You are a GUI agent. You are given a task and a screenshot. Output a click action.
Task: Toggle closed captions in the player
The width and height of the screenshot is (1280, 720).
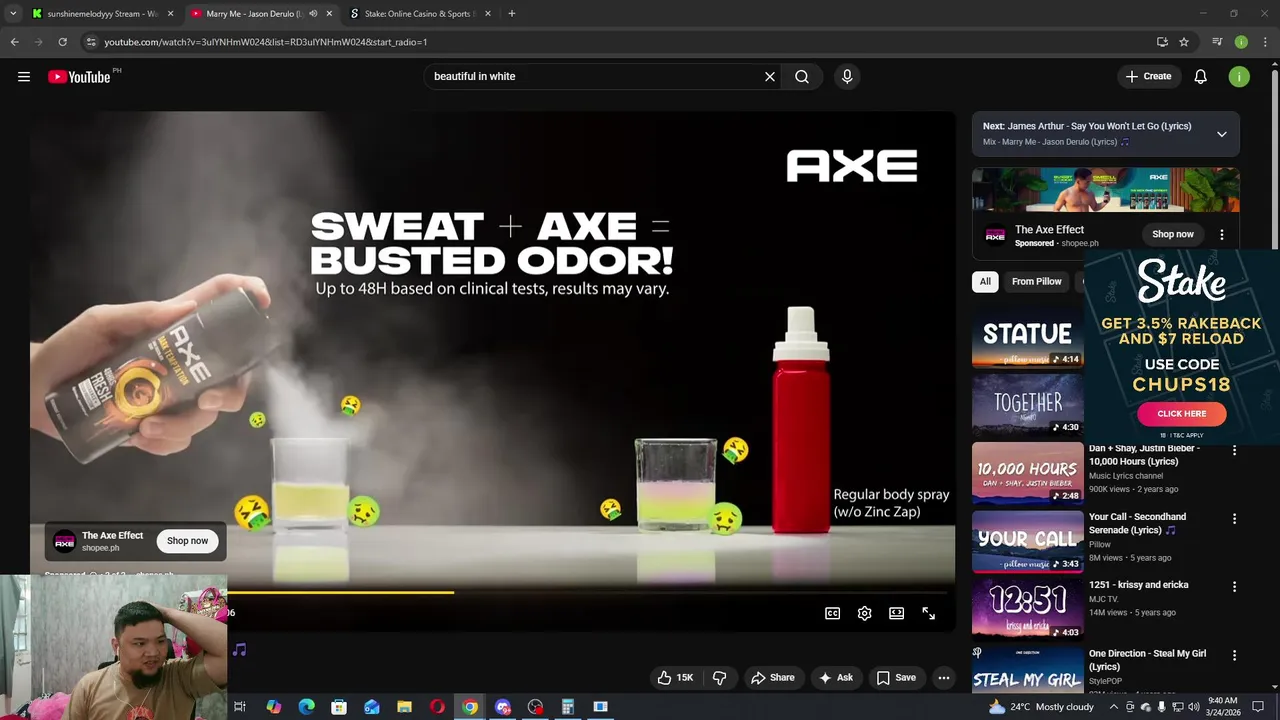tap(832, 614)
